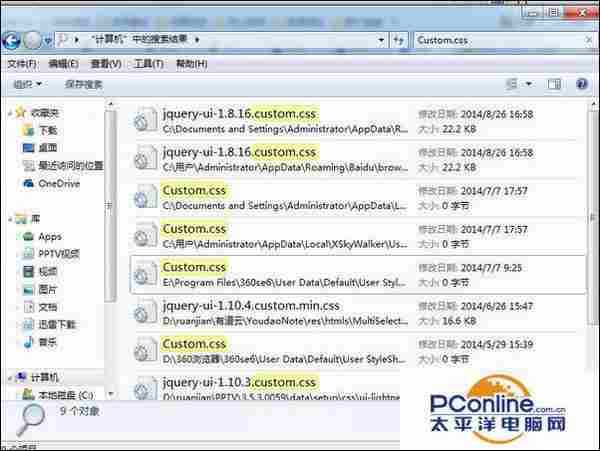Collapse the 收藏夹 (Favorites) tree group

[x=8, y=113]
